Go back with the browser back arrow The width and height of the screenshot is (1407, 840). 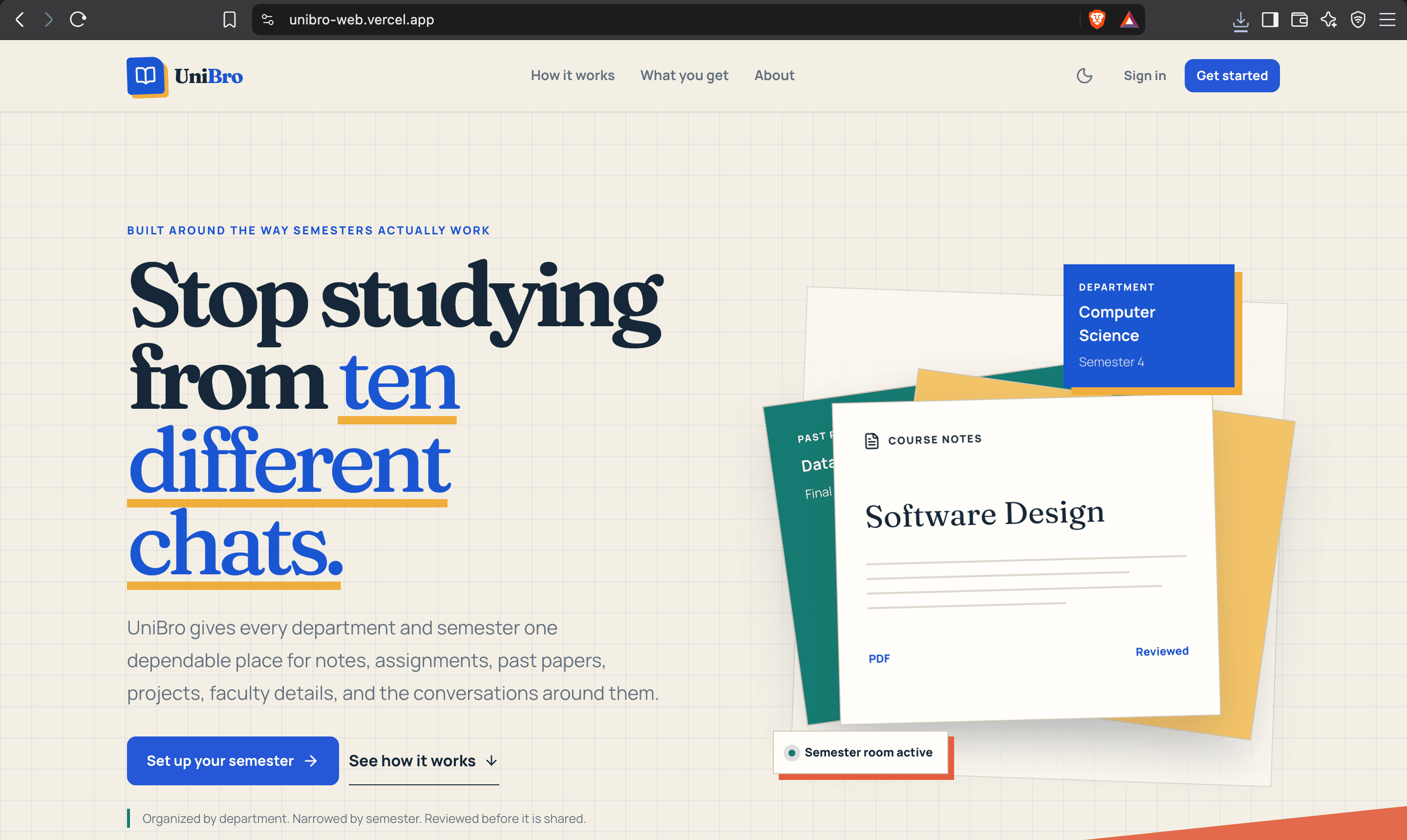tap(21, 20)
